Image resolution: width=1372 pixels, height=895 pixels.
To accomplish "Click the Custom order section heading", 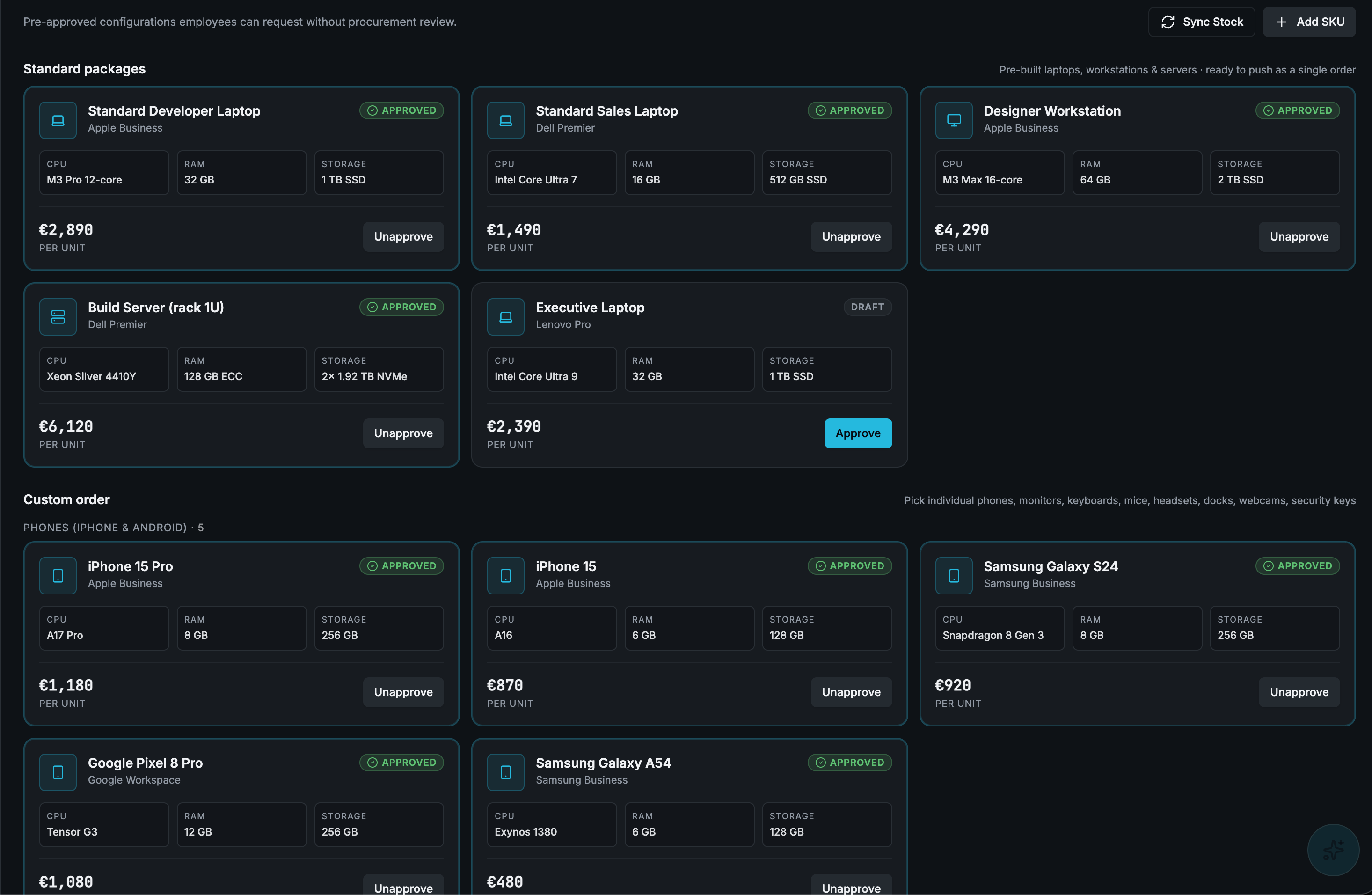I will (x=66, y=499).
